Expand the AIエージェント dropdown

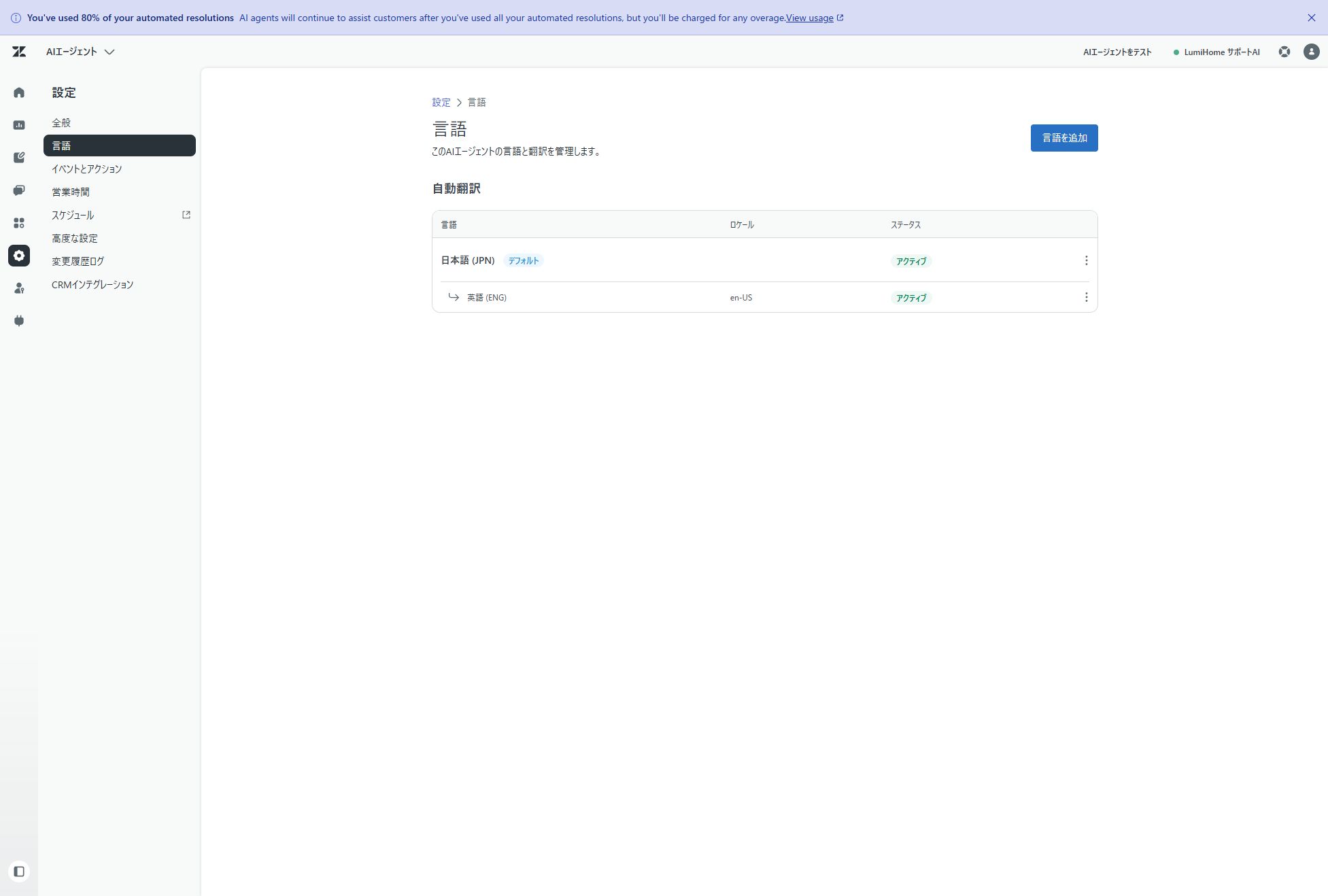tap(80, 52)
